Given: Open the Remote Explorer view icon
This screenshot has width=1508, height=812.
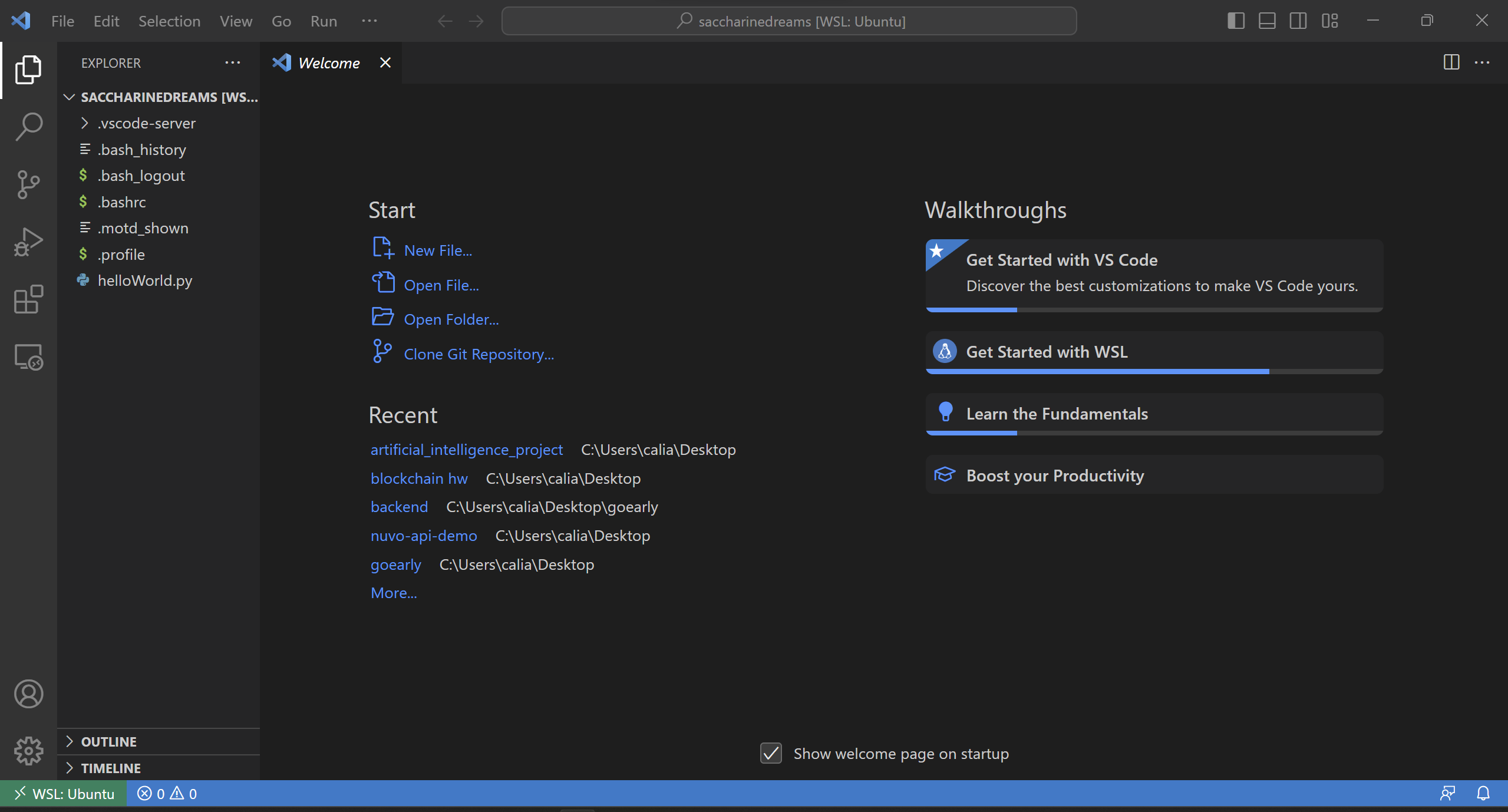Looking at the screenshot, I should pyautogui.click(x=28, y=357).
